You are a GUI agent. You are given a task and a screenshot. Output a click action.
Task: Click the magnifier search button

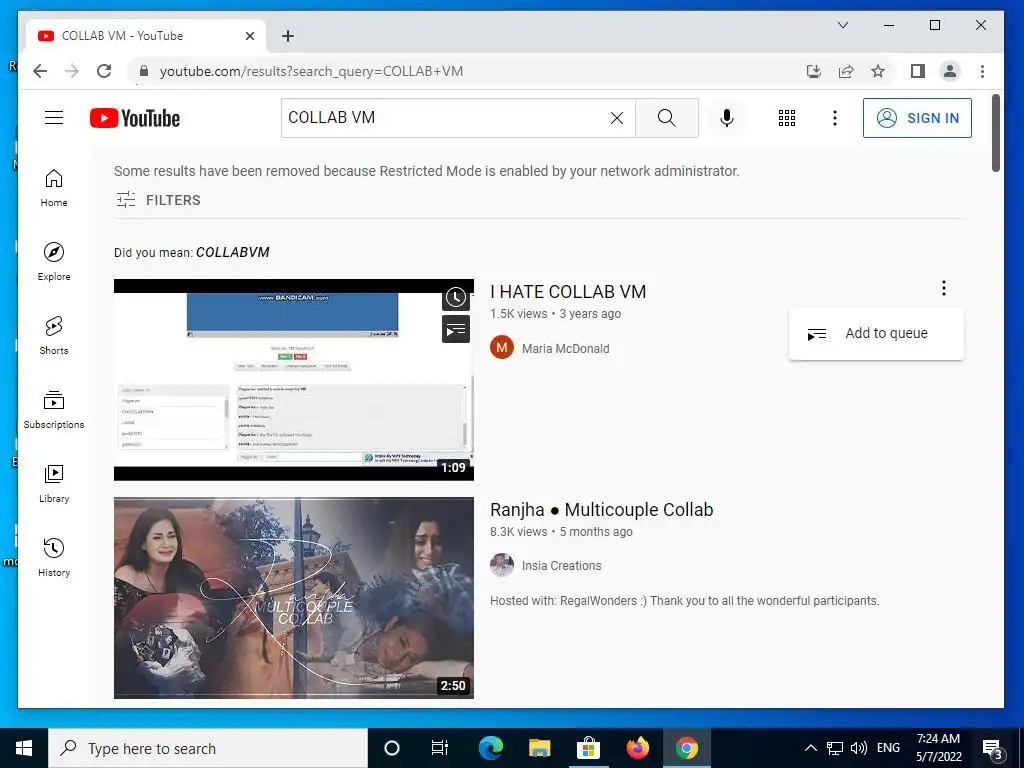[x=667, y=118]
